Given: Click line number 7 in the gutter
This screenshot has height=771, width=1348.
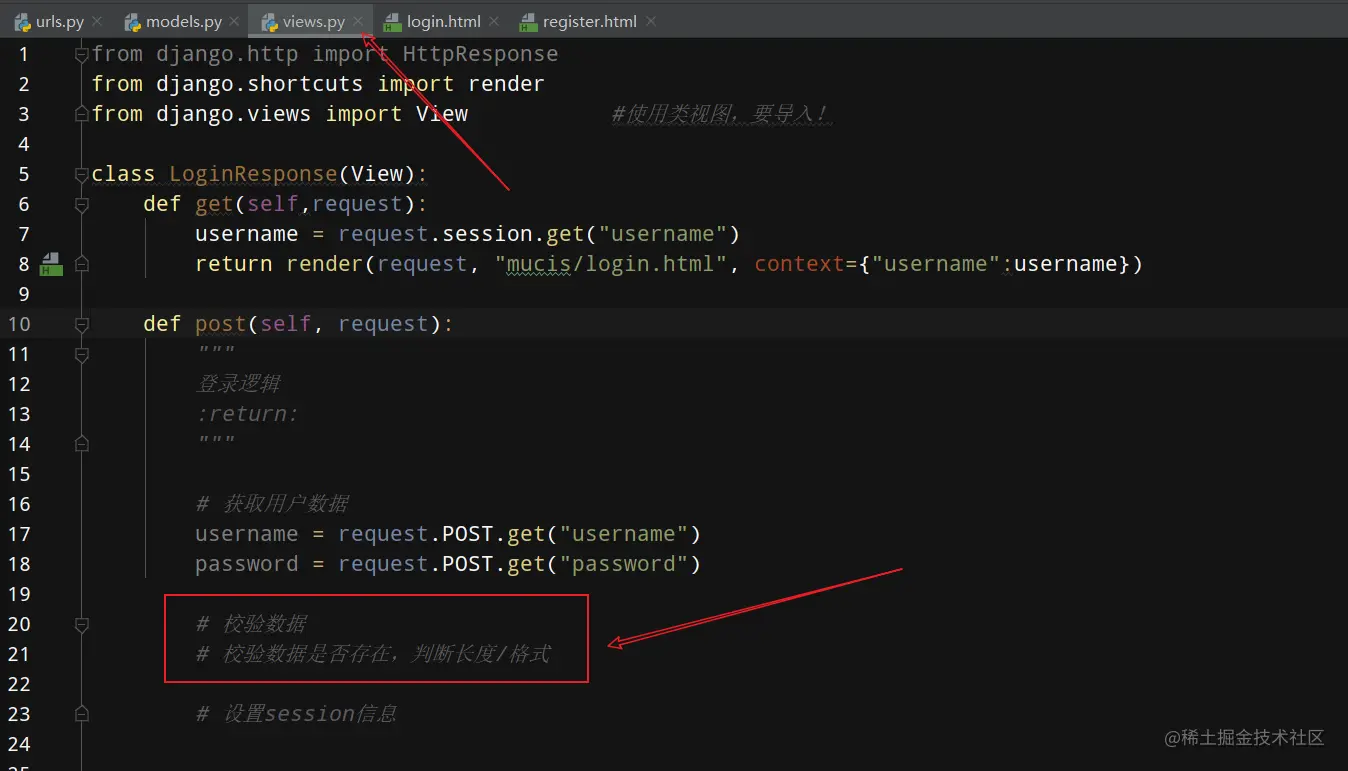Looking at the screenshot, I should tap(23, 234).
